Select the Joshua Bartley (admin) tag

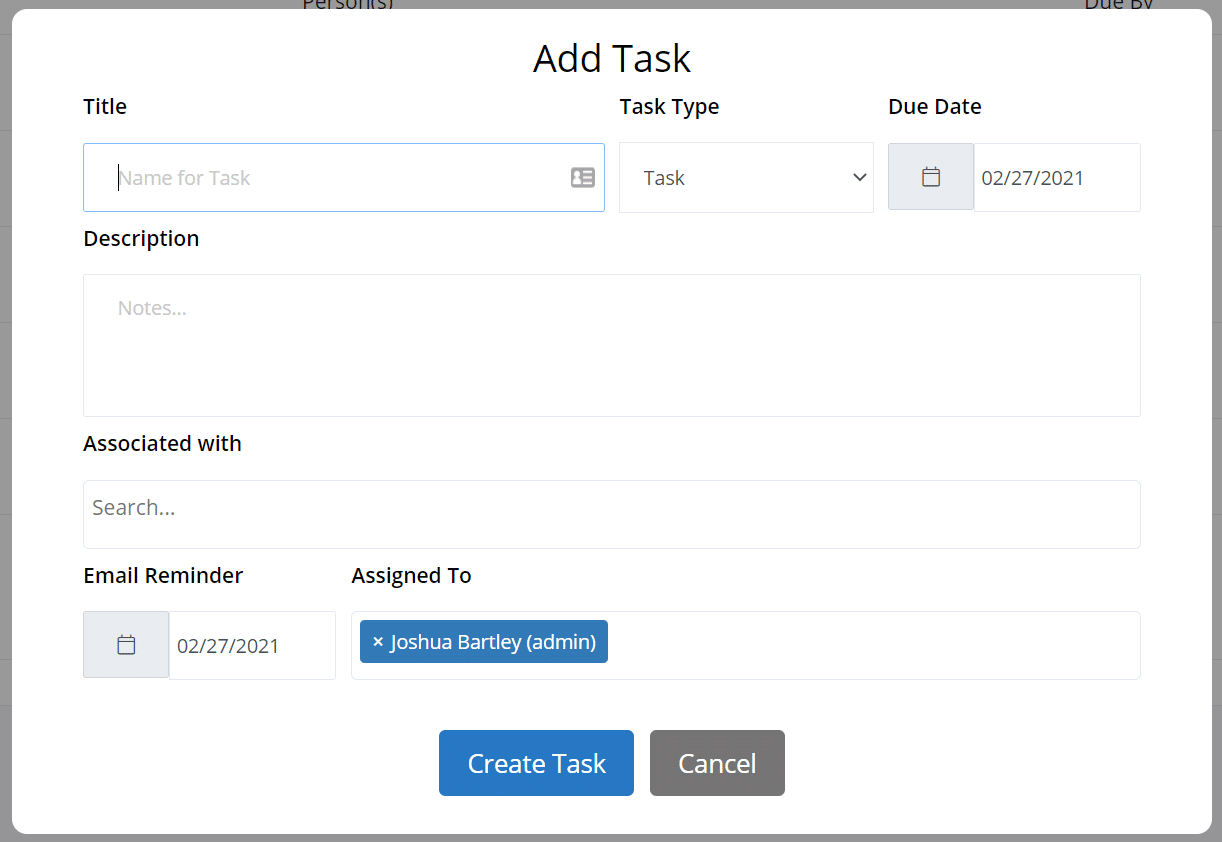495,641
